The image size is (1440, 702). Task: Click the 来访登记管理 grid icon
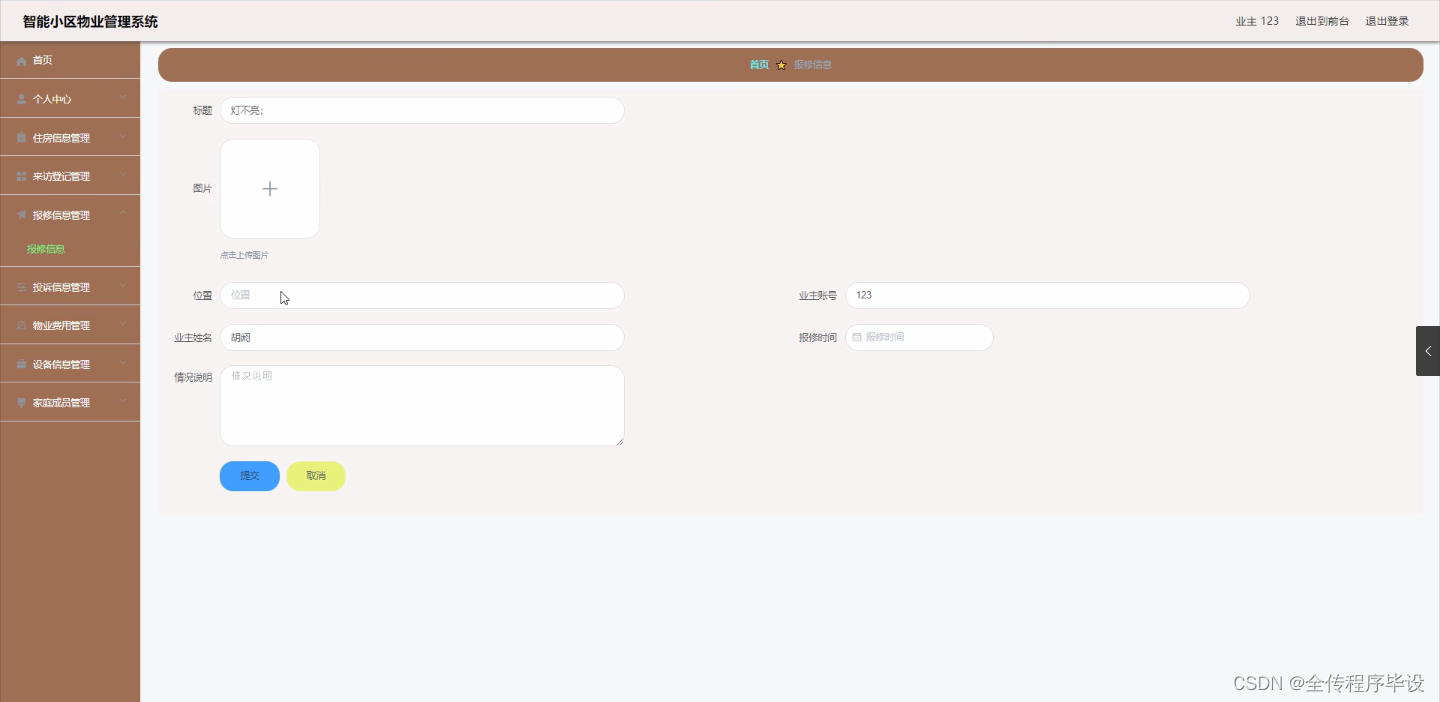coord(20,175)
